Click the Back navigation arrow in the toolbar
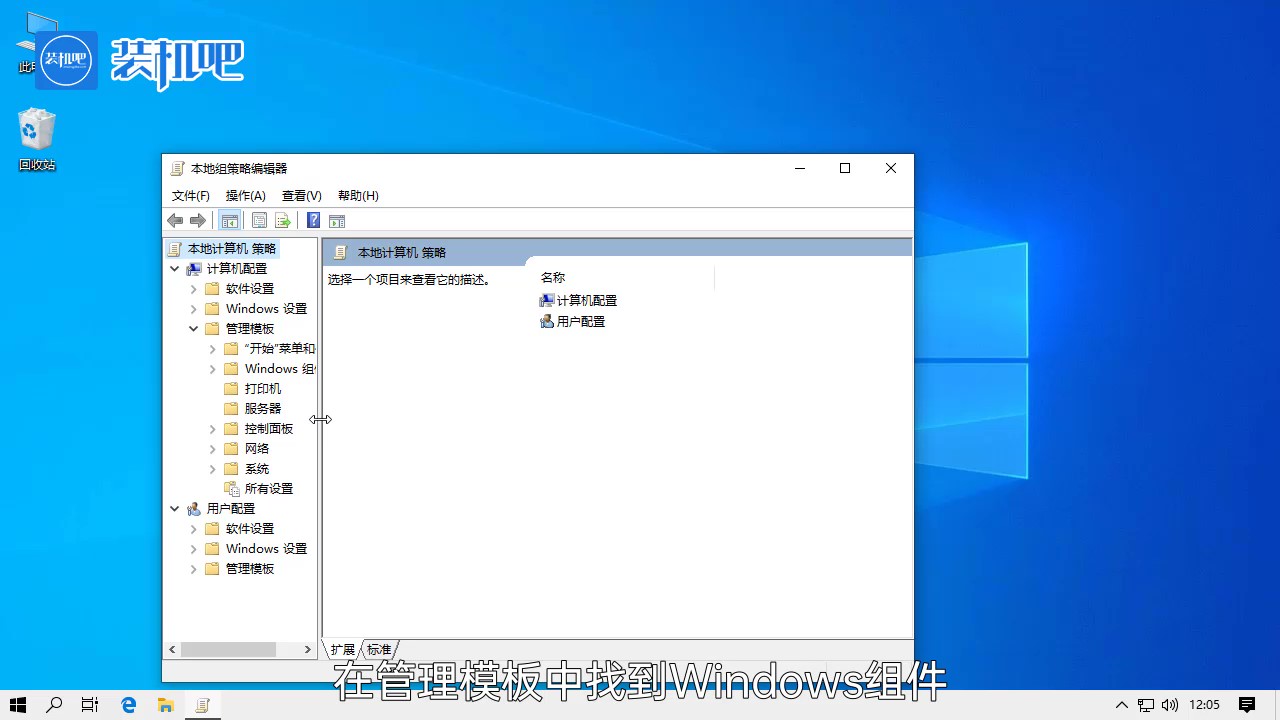This screenshot has height=720, width=1280. [175, 220]
